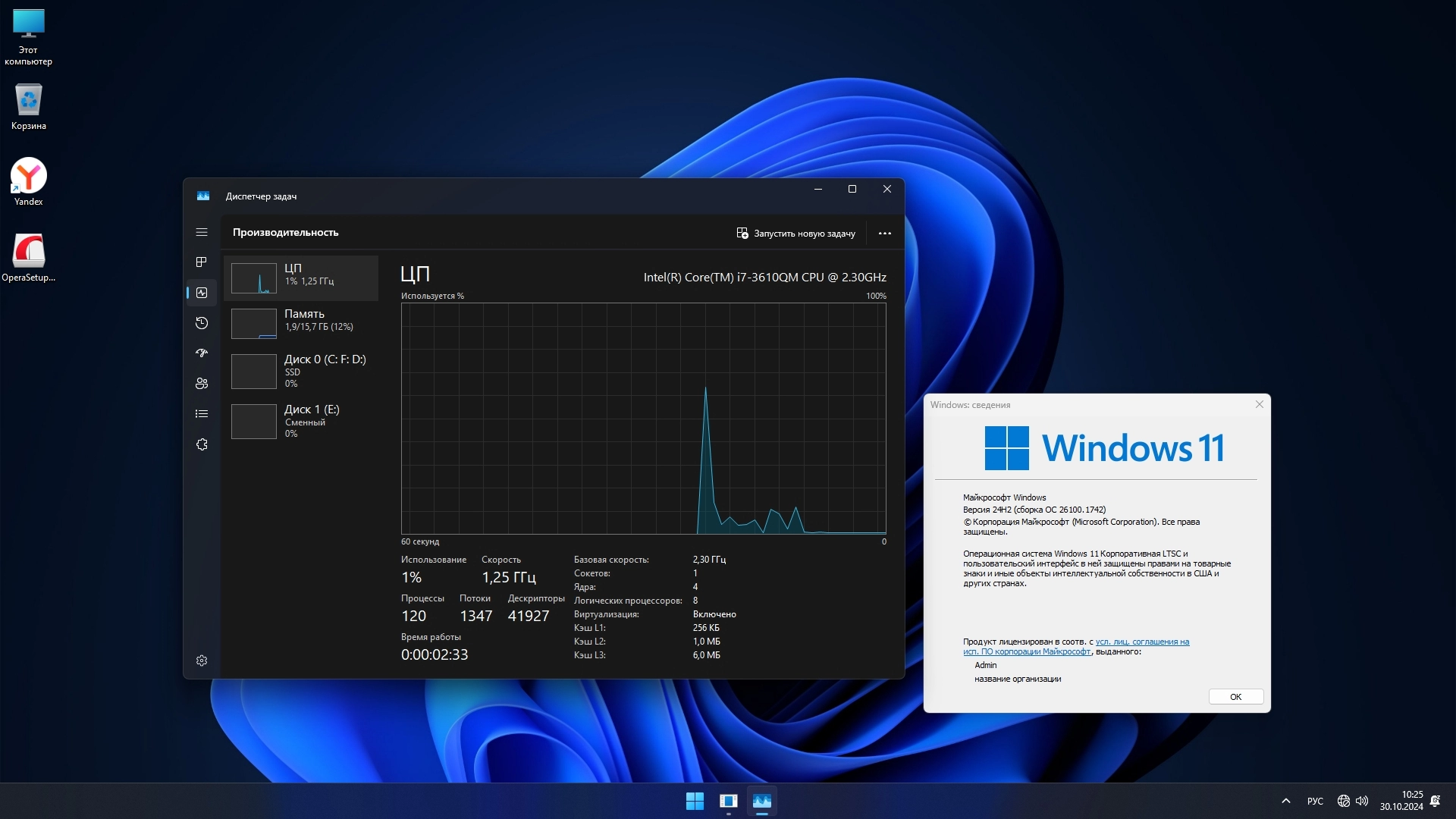
Task: Open the App history page in the sidebar
Action: coord(202,323)
